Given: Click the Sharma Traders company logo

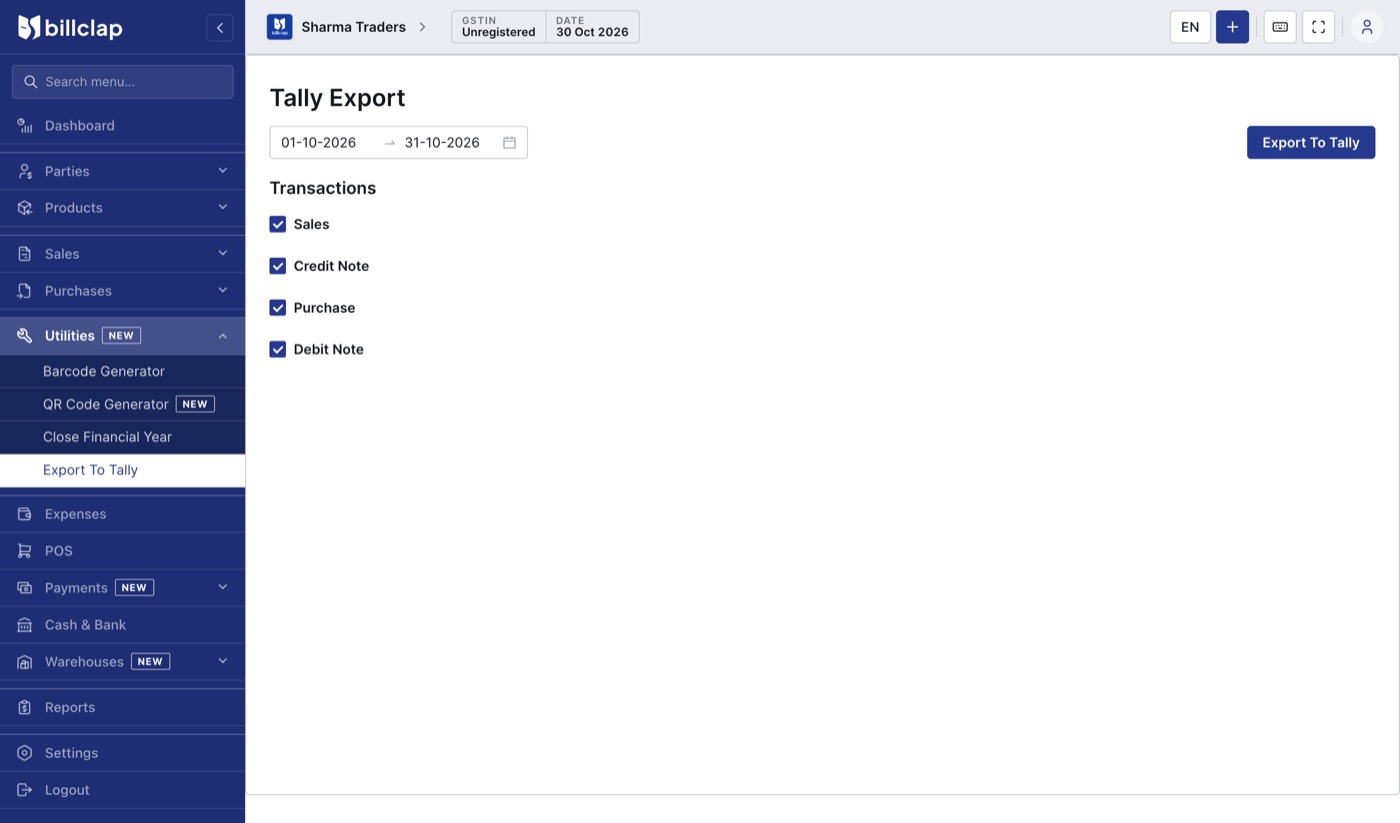Looking at the screenshot, I should click(x=279, y=27).
